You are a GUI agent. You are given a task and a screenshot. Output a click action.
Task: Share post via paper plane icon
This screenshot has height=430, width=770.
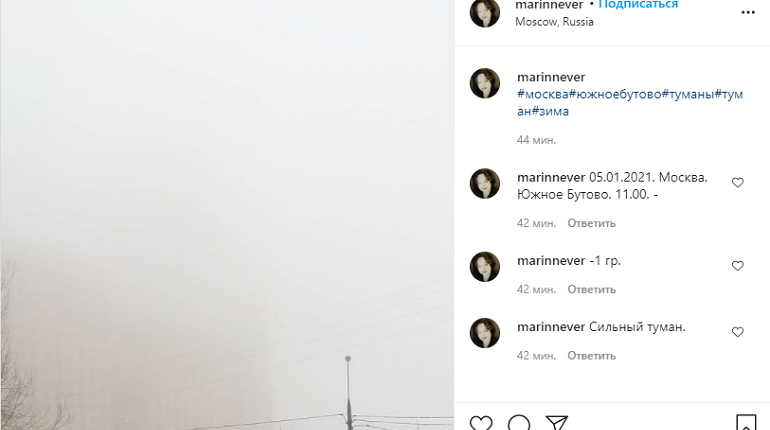[x=557, y=423]
